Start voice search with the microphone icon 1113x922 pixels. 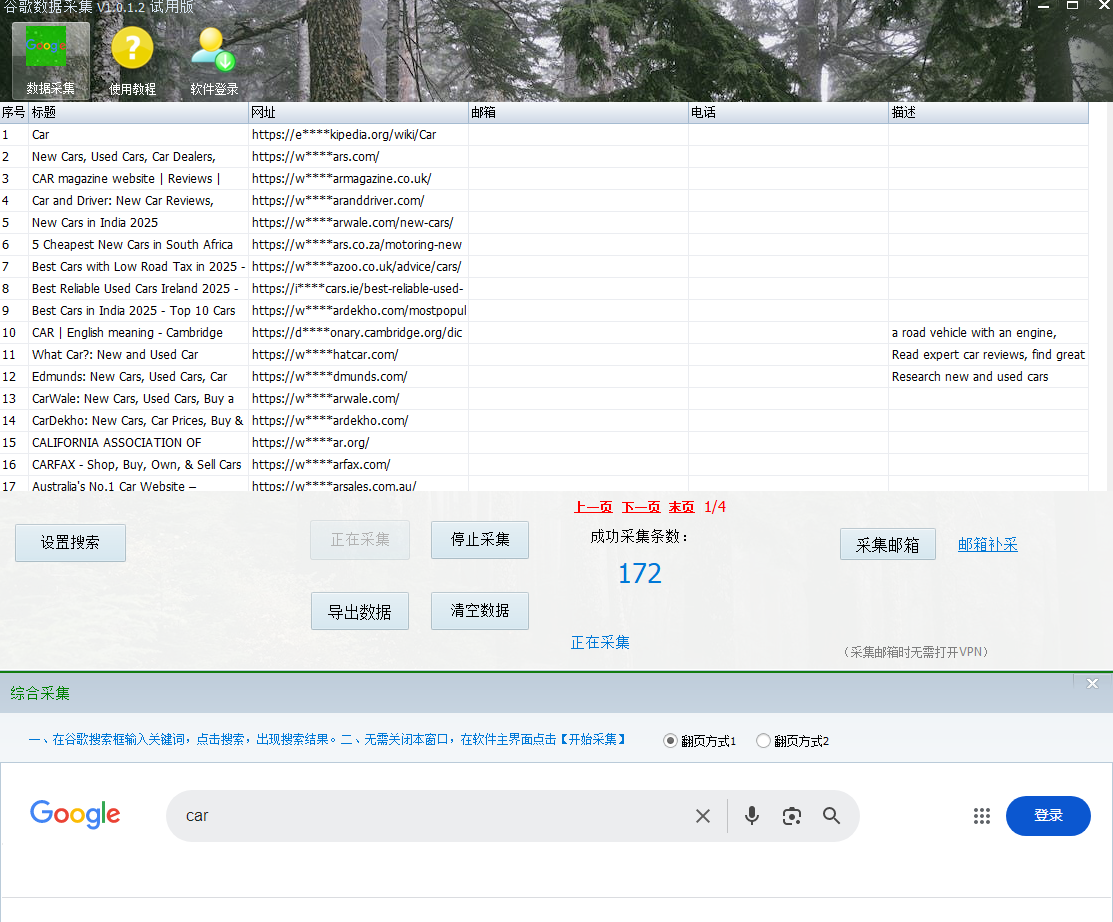(752, 816)
